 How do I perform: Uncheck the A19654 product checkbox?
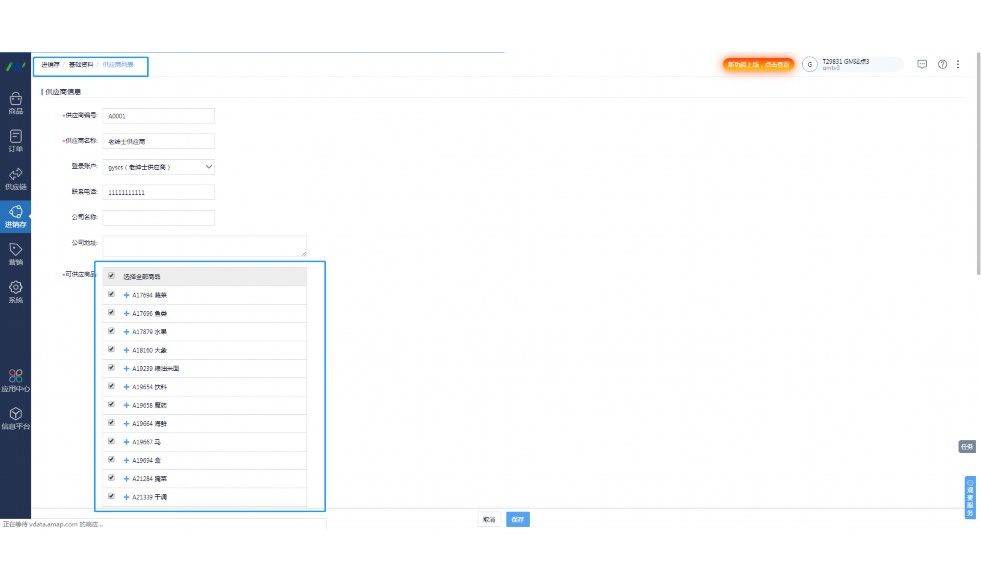click(111, 386)
